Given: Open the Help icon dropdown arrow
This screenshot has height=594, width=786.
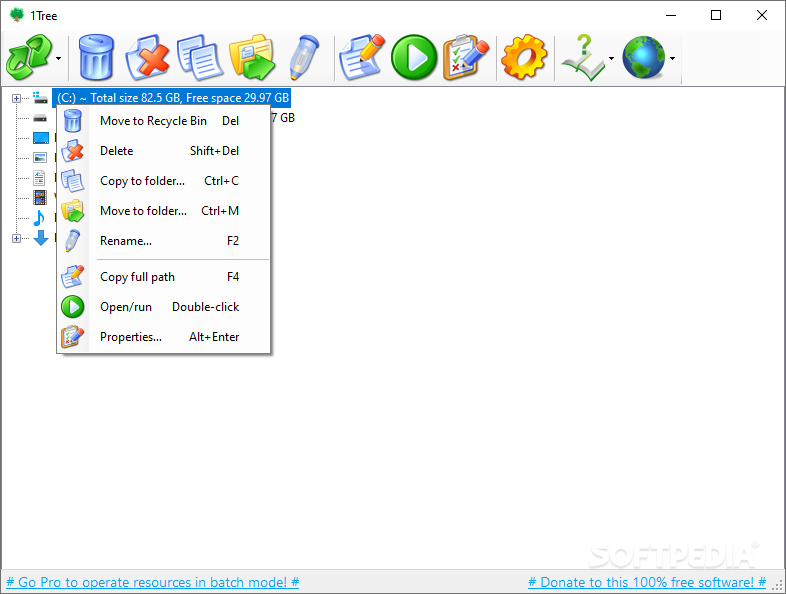Looking at the screenshot, I should pyautogui.click(x=611, y=58).
